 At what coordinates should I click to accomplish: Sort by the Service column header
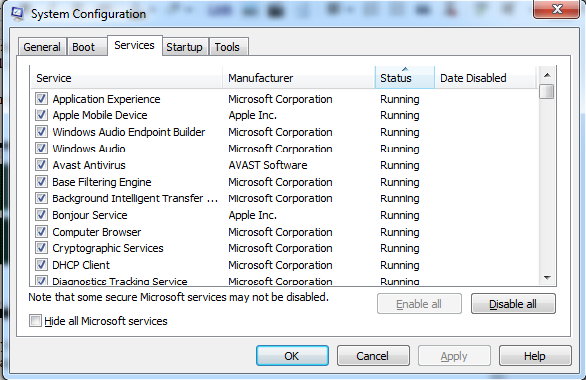(x=126, y=77)
